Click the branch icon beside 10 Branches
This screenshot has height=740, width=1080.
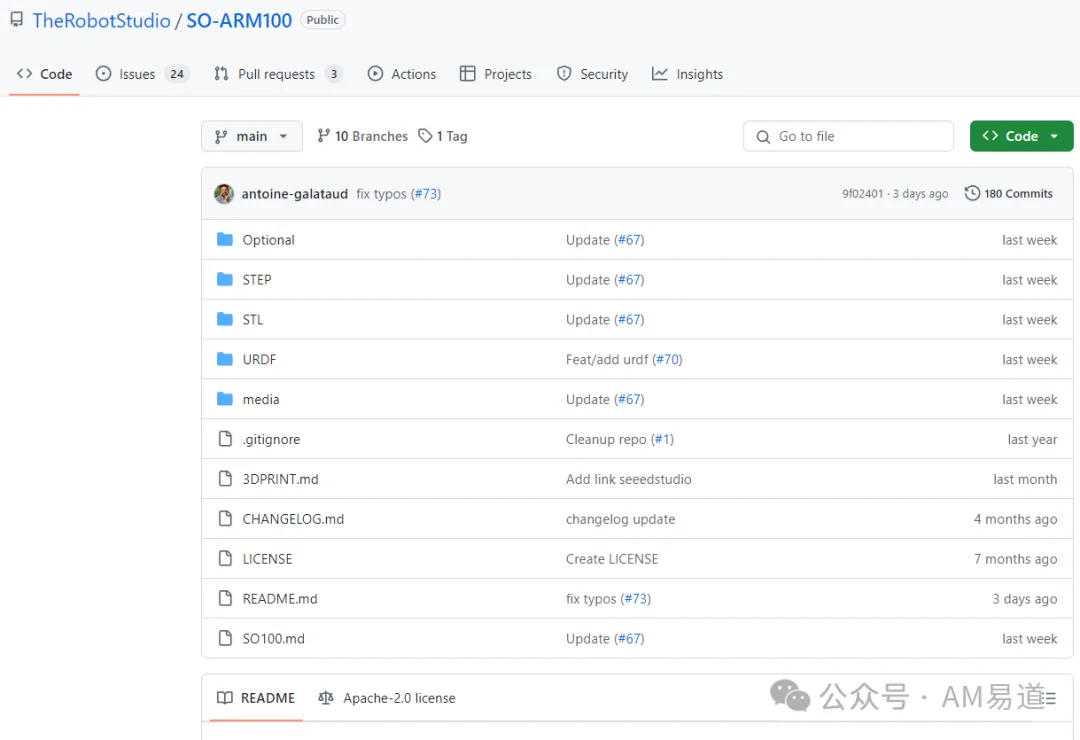point(323,136)
